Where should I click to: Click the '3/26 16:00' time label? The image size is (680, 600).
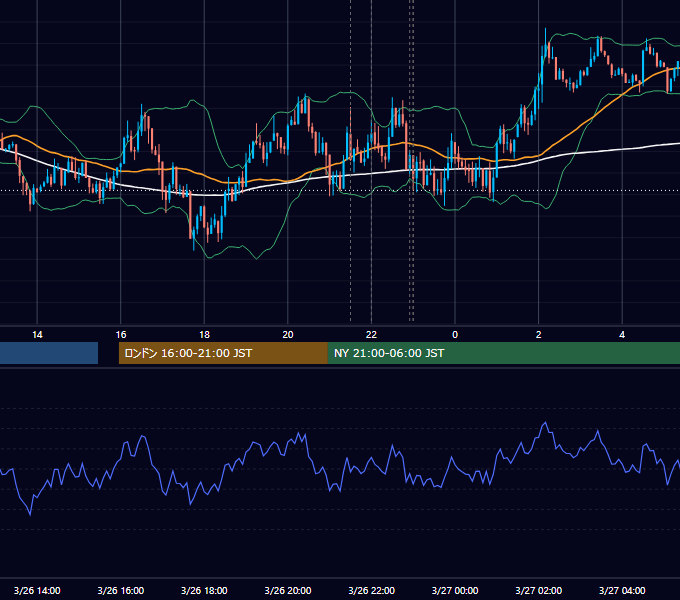[x=121, y=590]
